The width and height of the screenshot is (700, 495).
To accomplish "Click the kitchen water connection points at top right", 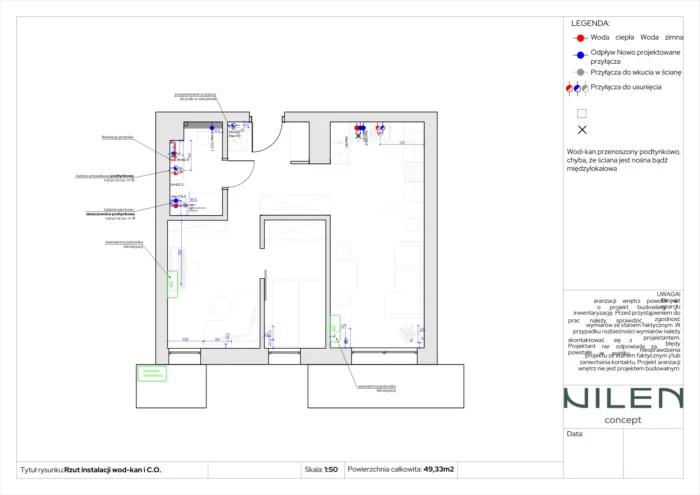I will pos(370,129).
